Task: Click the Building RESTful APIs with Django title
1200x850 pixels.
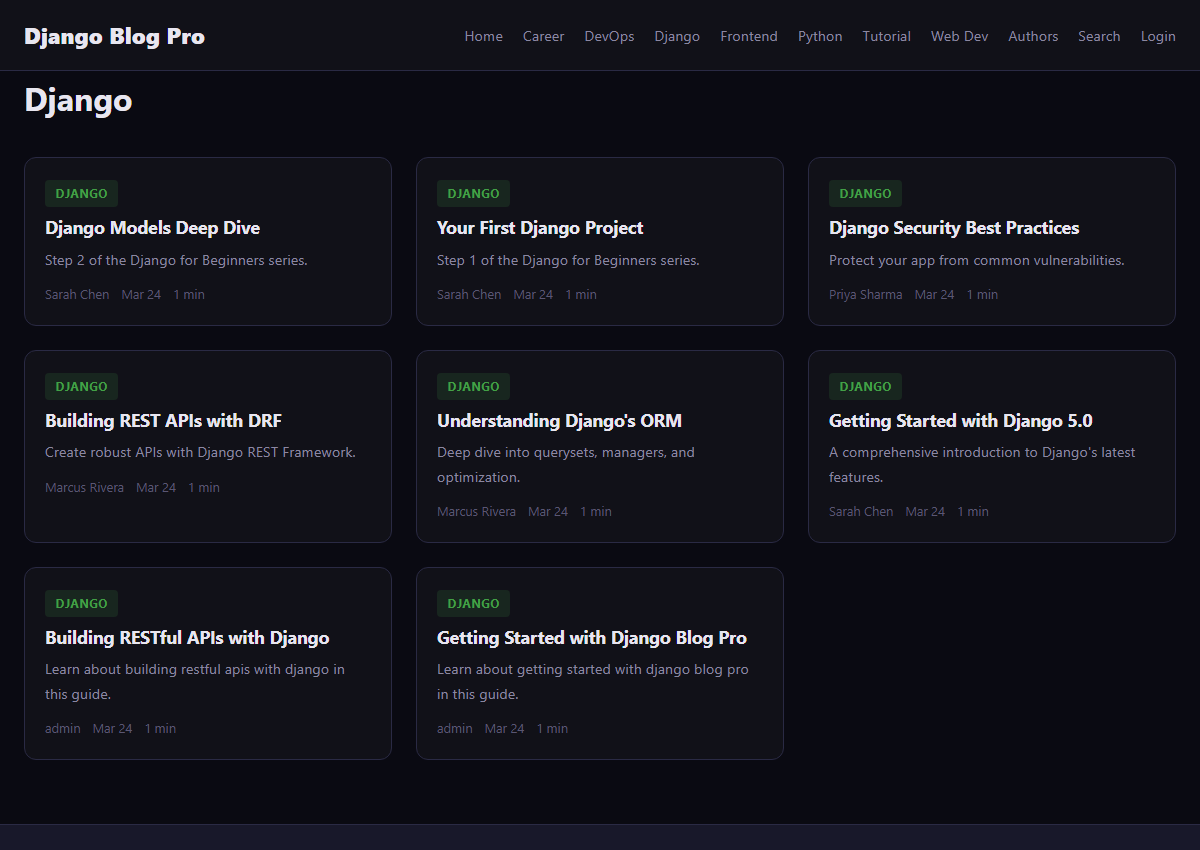Action: tap(187, 638)
